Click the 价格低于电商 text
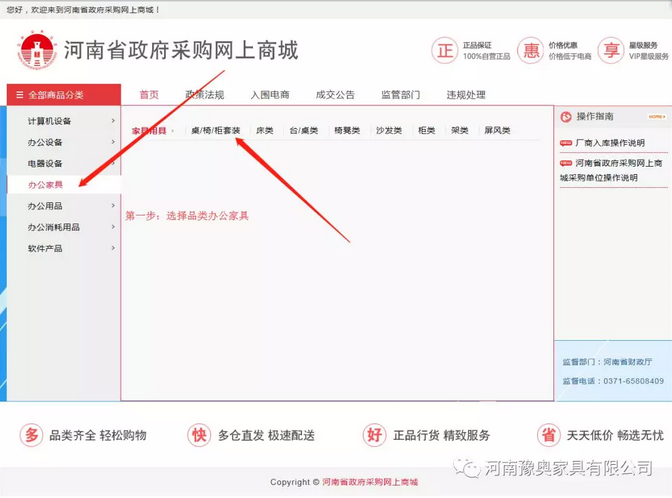Screen dimensions: 672x498 (x=570, y=56)
